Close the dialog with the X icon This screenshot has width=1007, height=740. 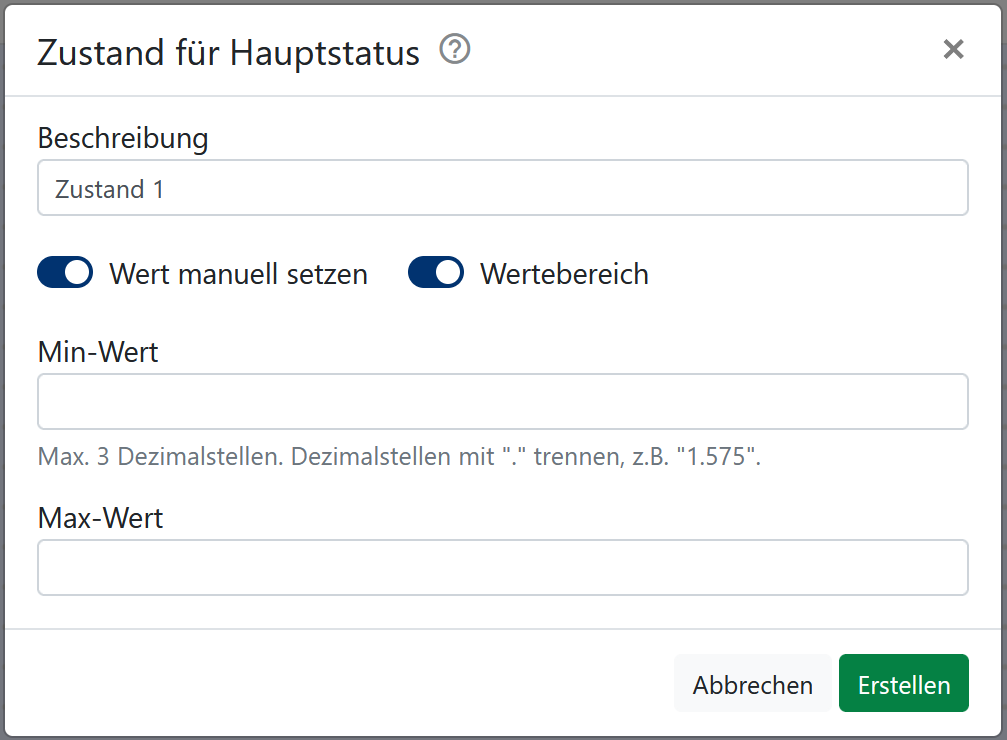(953, 49)
